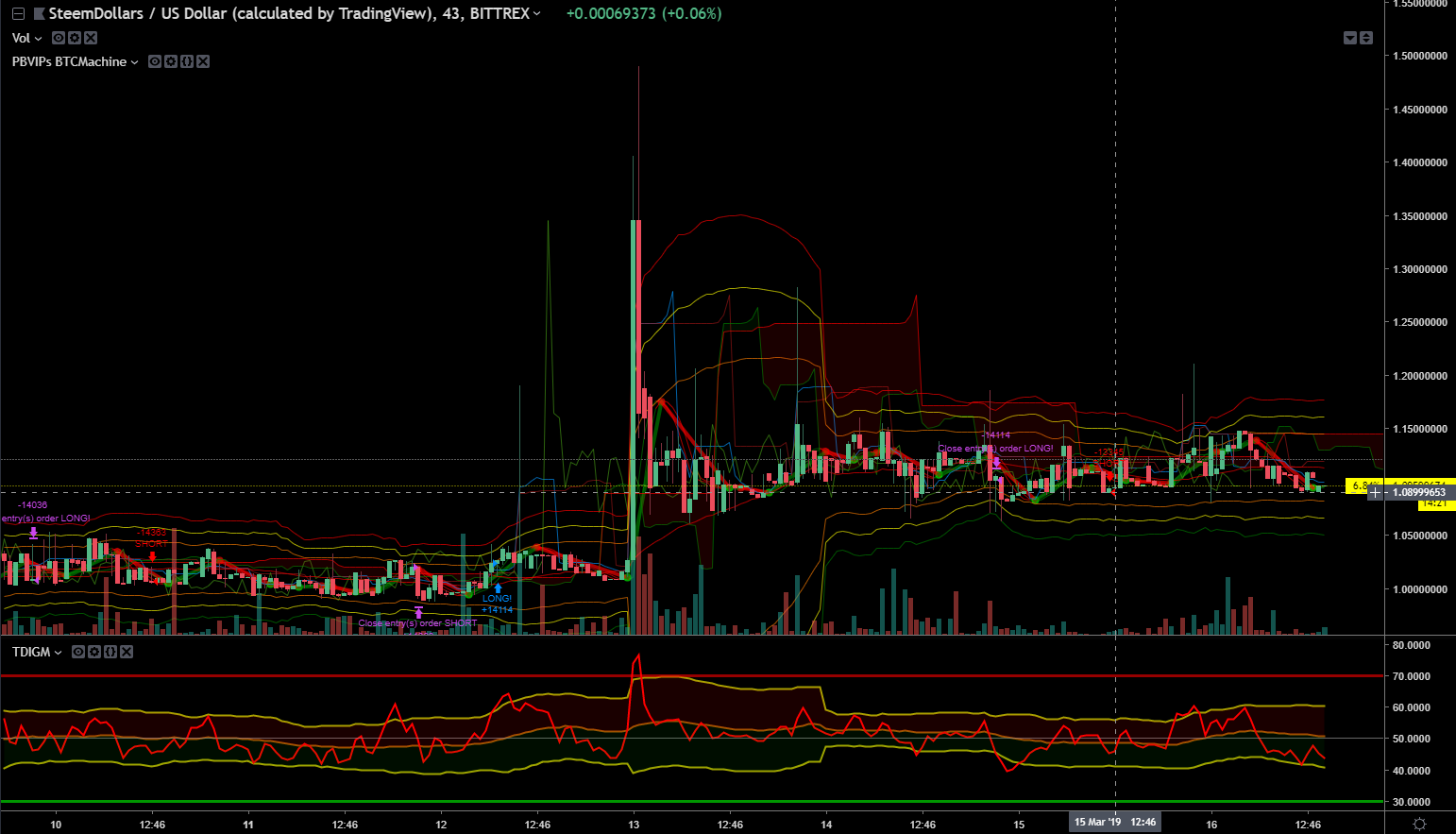The width and height of the screenshot is (1456, 834).
Task: Hide the Vol indicator using eye icon
Action: [59, 38]
